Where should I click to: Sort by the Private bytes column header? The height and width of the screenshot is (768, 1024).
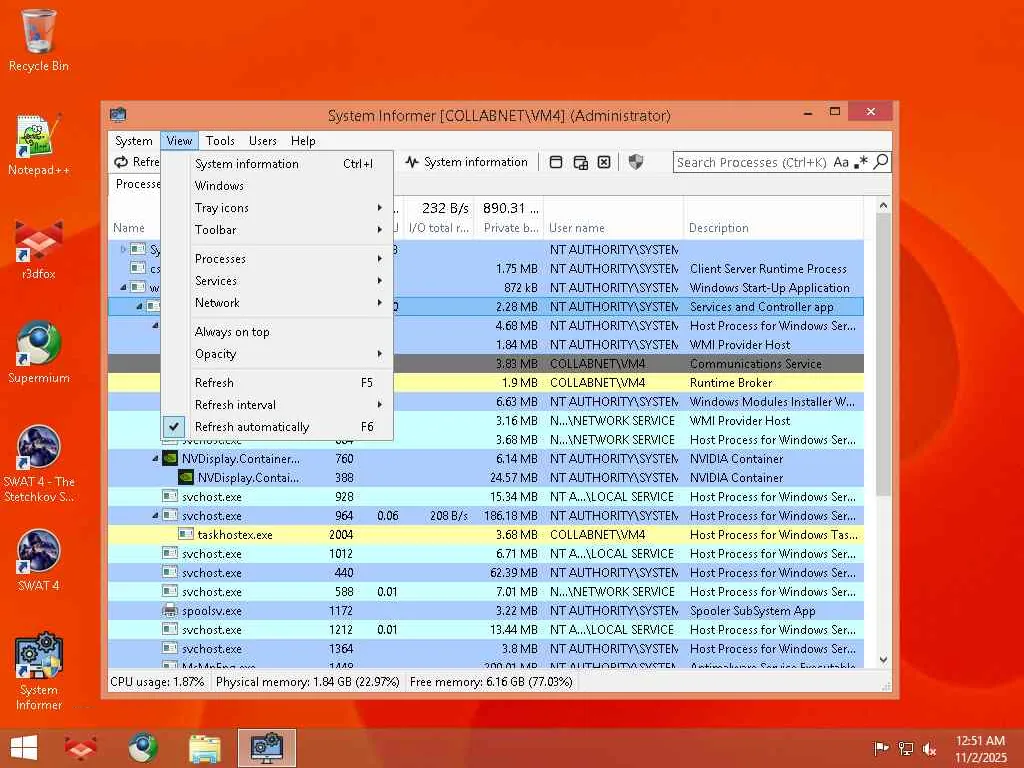click(509, 219)
